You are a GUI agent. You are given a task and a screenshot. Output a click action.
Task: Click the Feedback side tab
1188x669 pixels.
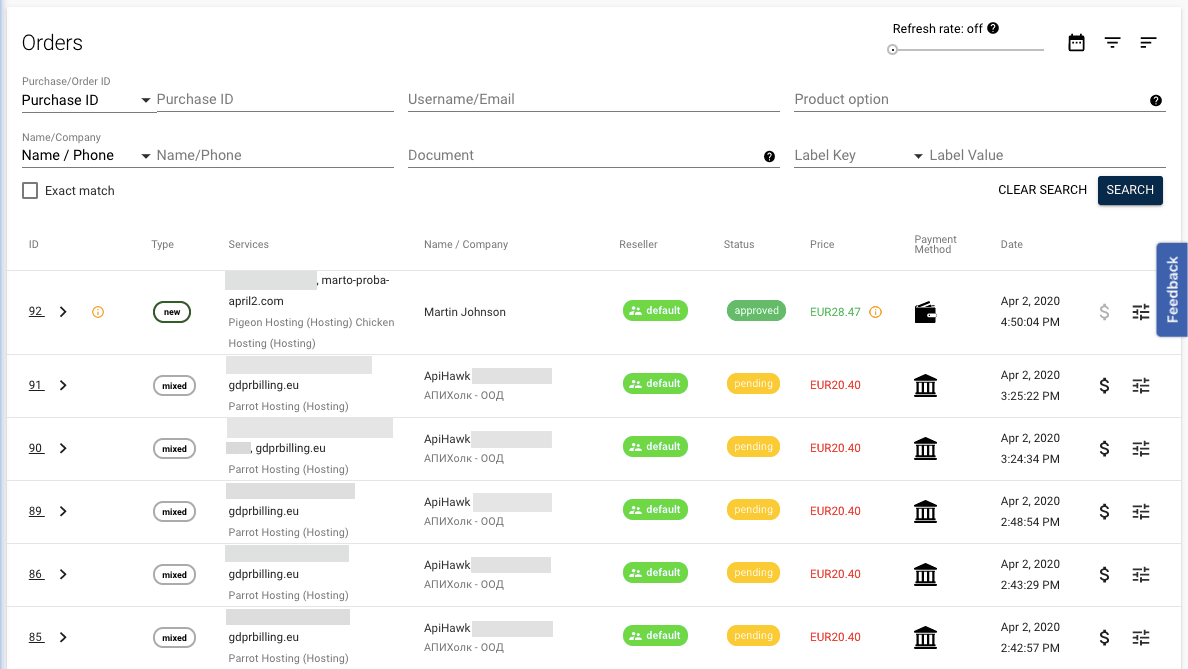coord(1172,290)
